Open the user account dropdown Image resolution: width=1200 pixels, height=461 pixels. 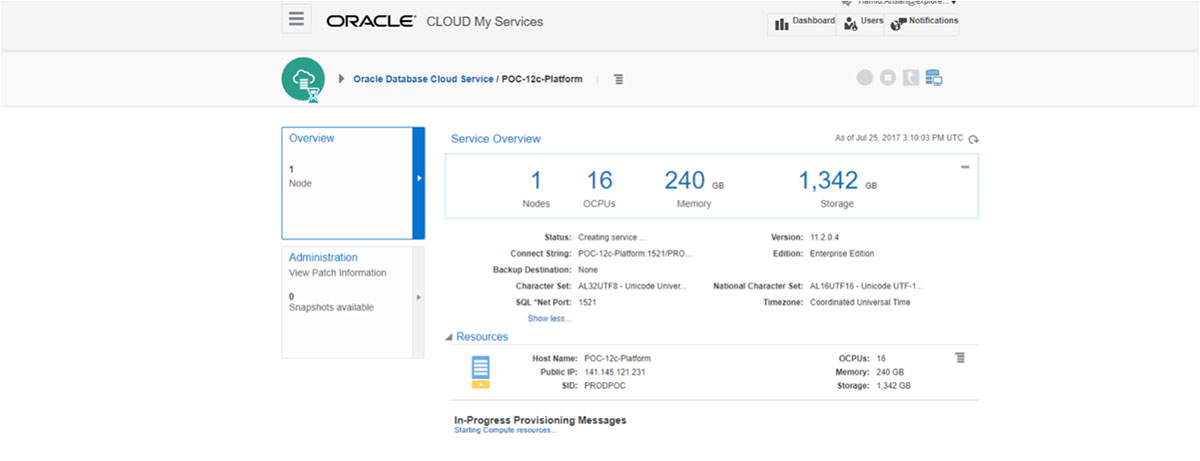[x=905, y=3]
